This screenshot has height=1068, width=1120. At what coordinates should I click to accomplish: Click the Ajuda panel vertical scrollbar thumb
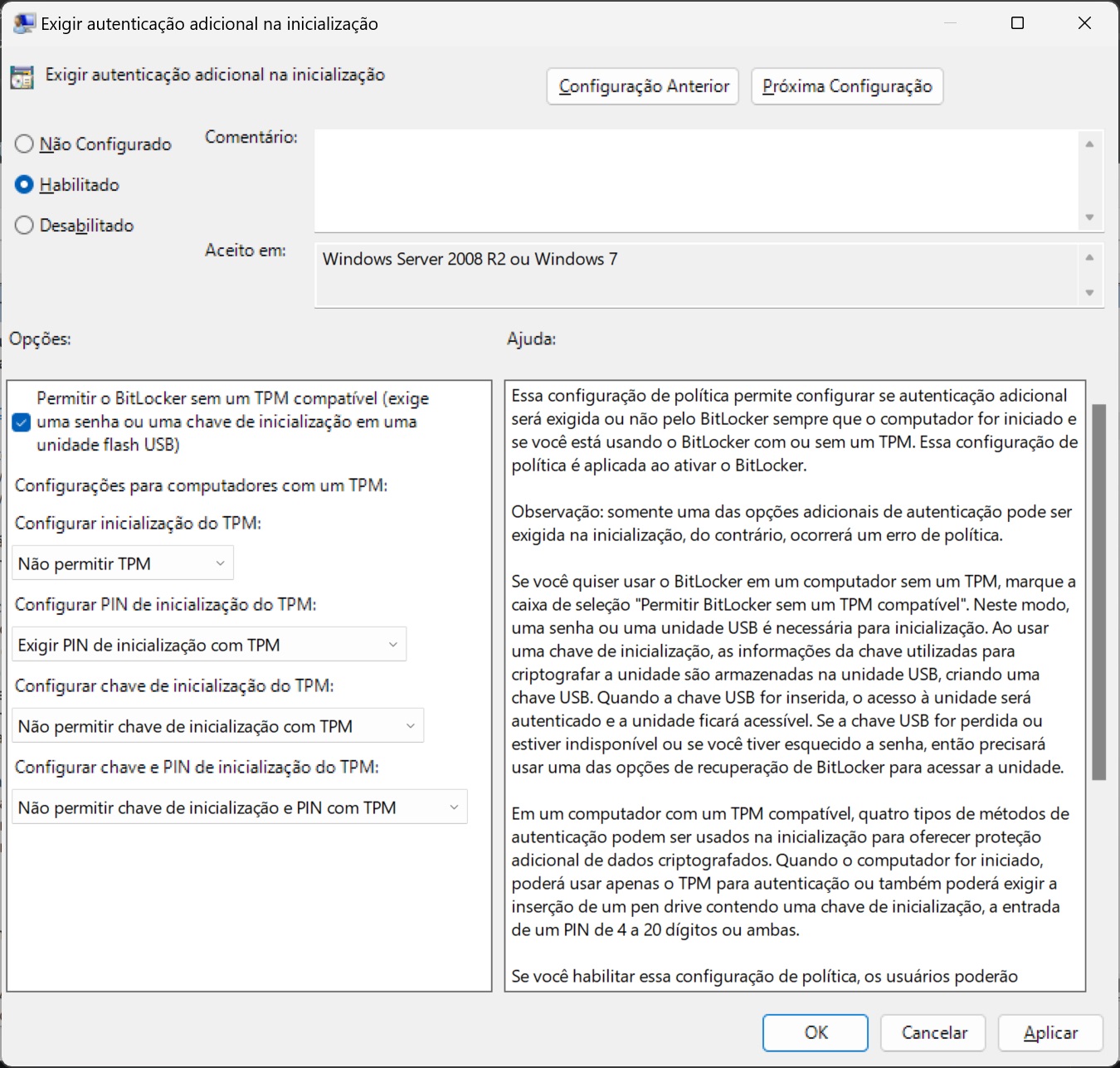point(1098,593)
